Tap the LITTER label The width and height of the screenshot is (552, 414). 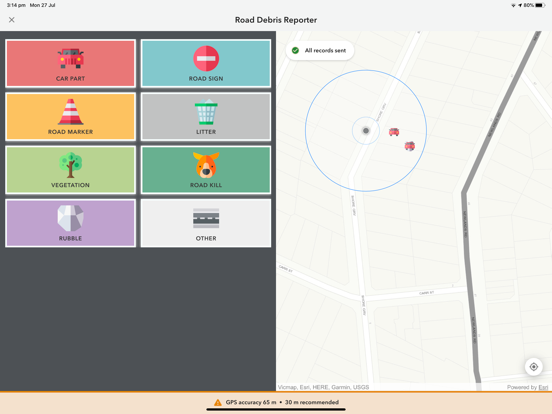206,132
